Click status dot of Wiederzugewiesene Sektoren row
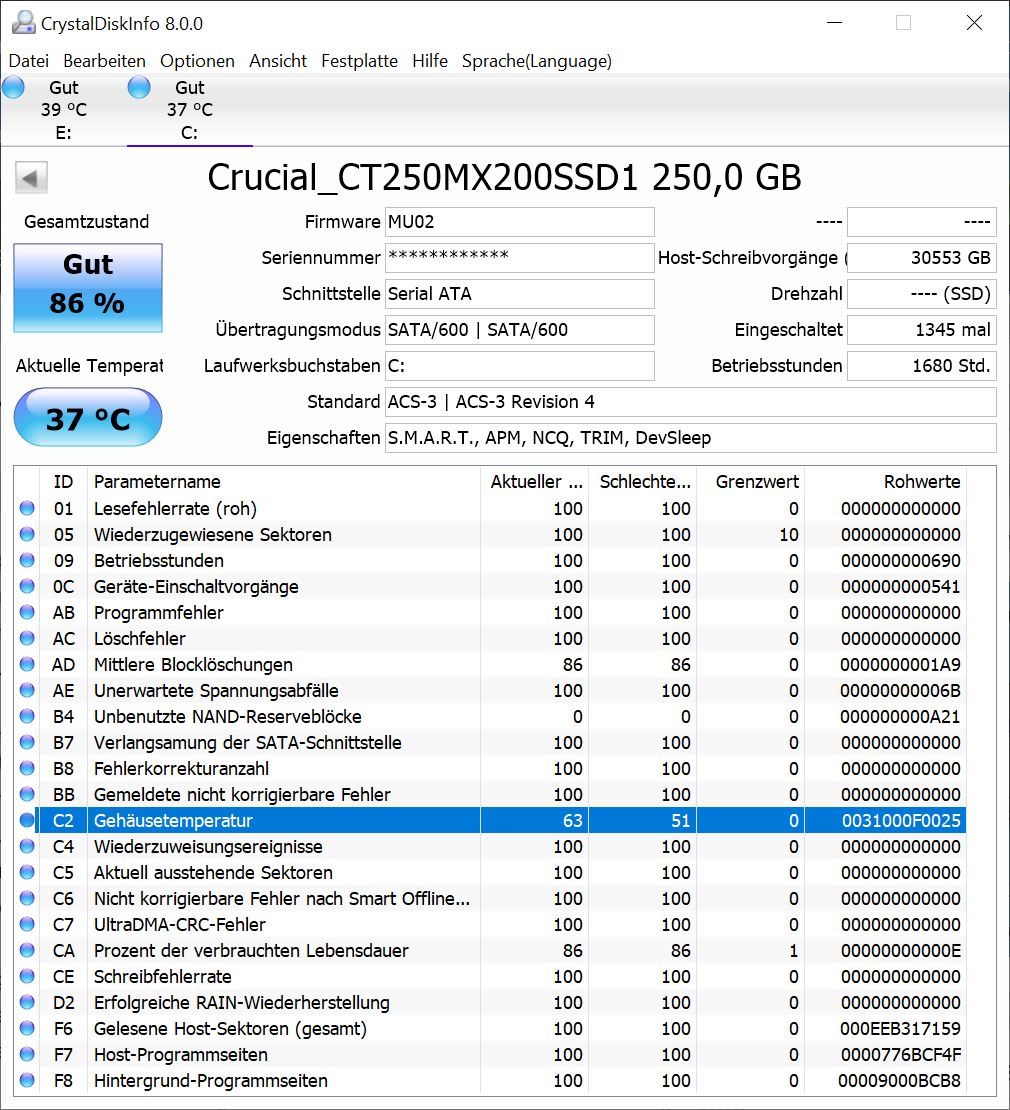Screen dimensions: 1010x1110 click(27, 534)
